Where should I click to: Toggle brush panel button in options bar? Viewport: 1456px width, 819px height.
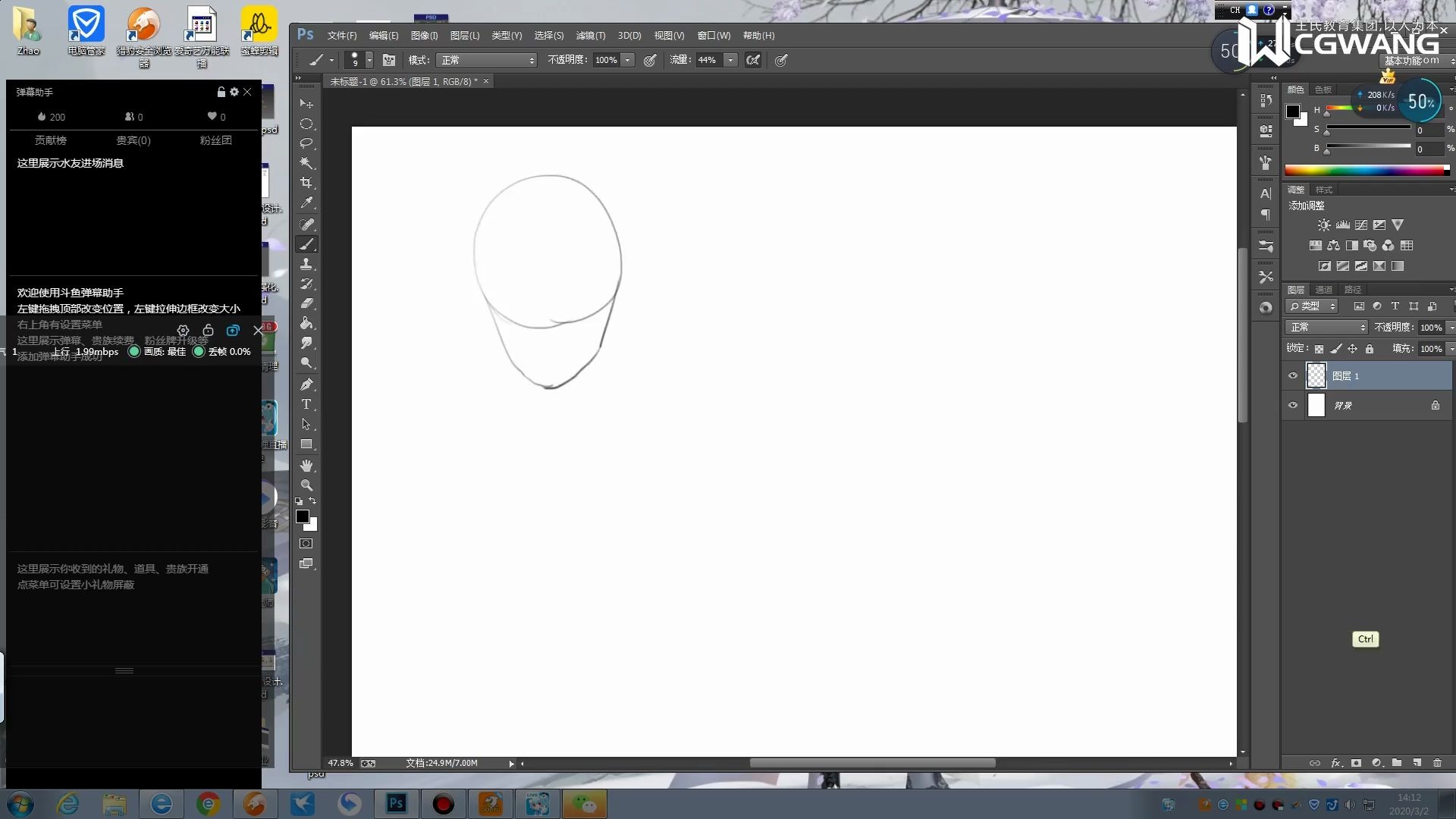389,60
